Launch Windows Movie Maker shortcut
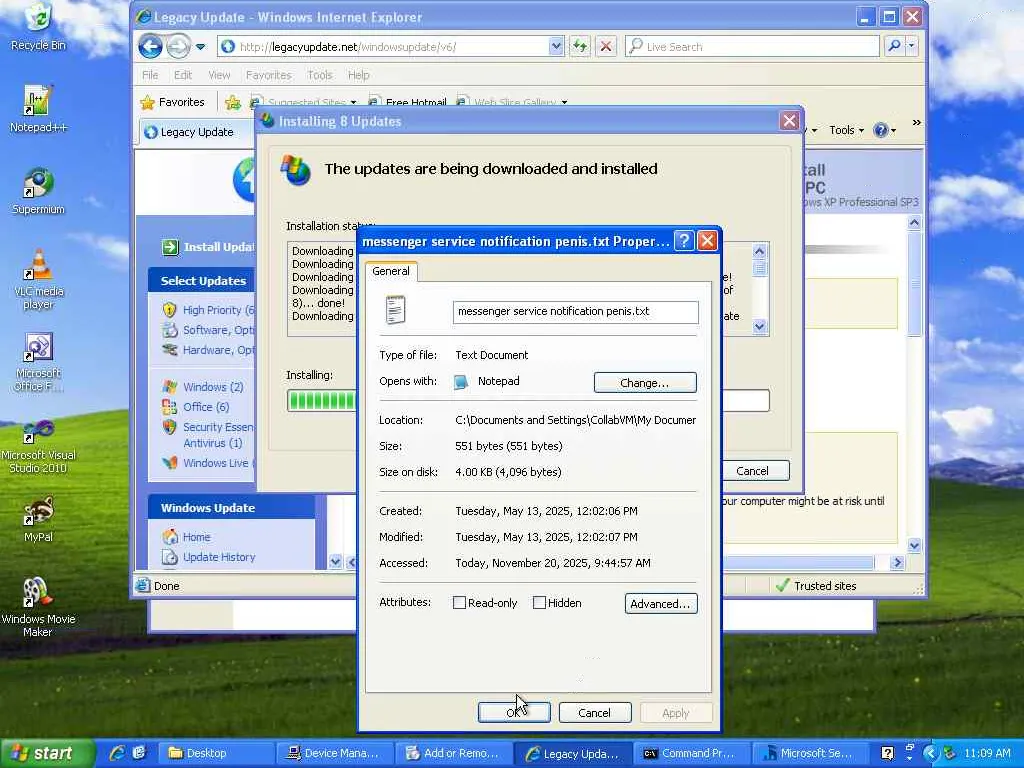Image resolution: width=1024 pixels, height=768 pixels. [x=39, y=606]
